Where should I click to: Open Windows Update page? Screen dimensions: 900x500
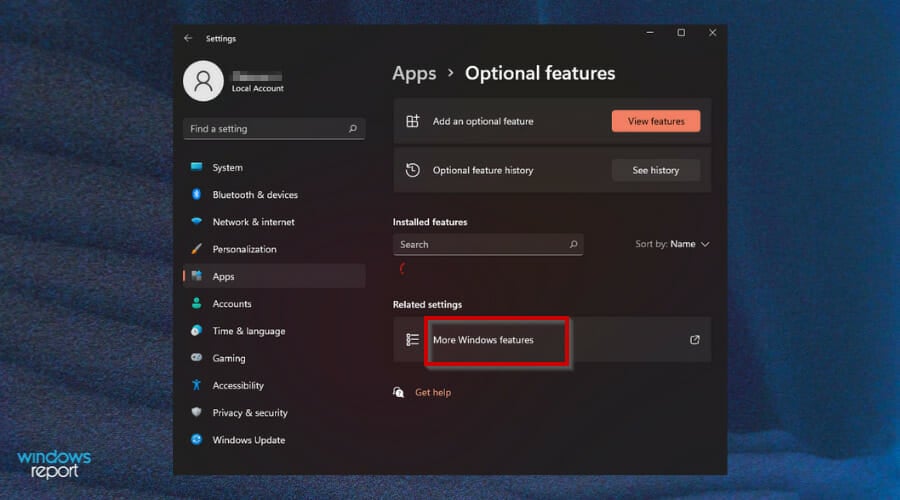pos(274,440)
